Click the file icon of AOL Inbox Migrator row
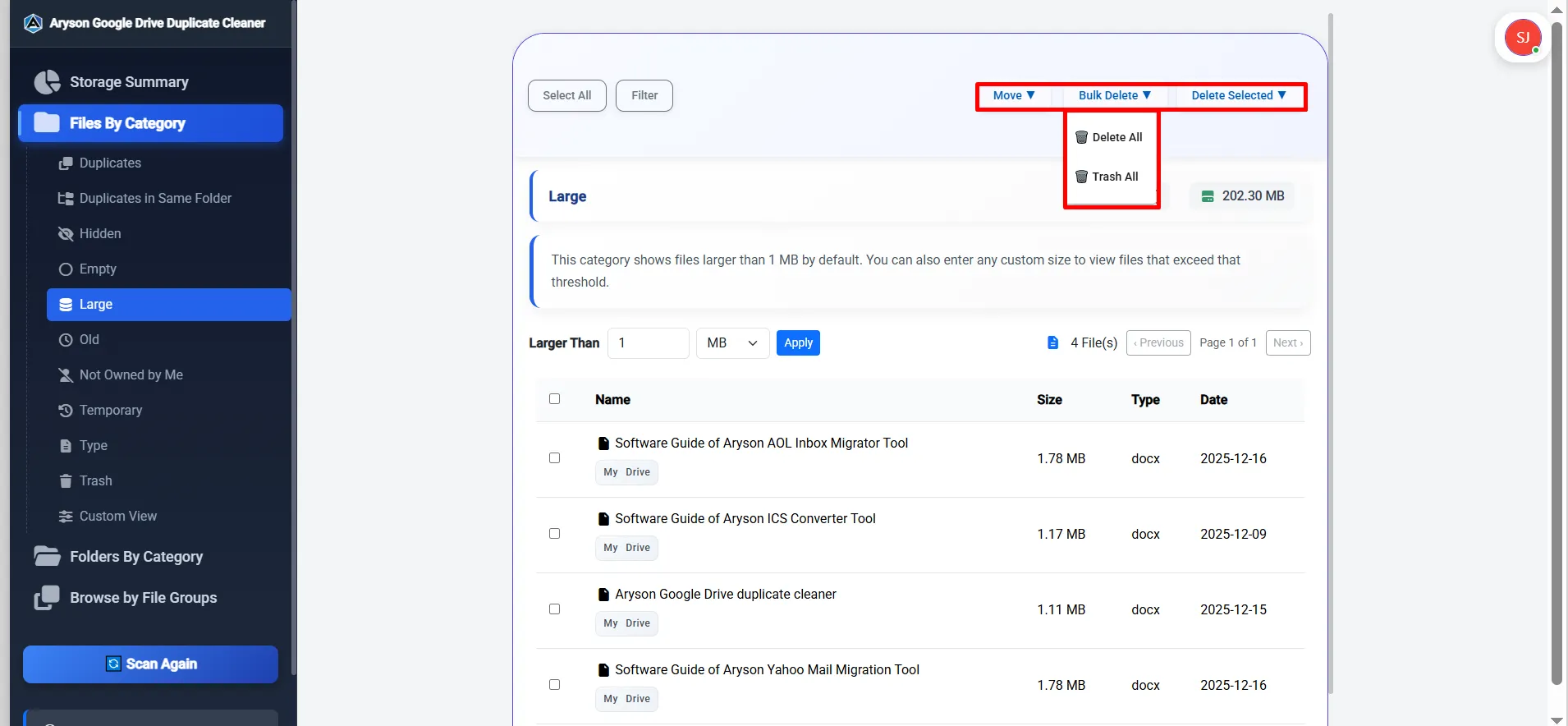This screenshot has height=726, width=1568. click(603, 443)
